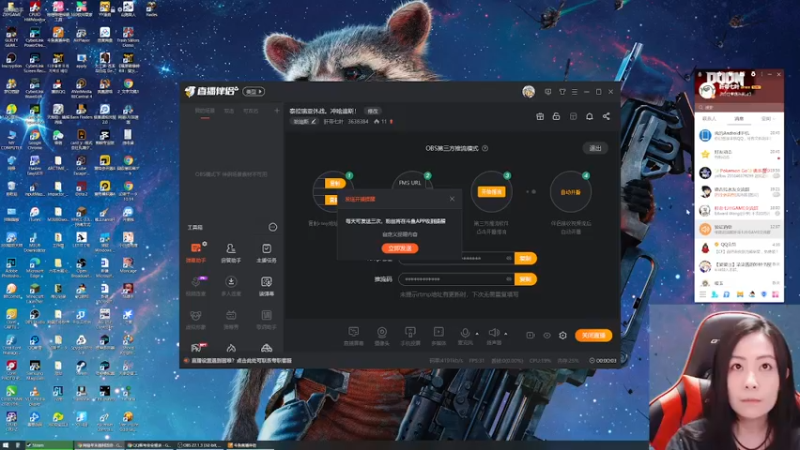
Task: Open the read-danmaku tool in toolbox
Action: (x=266, y=286)
